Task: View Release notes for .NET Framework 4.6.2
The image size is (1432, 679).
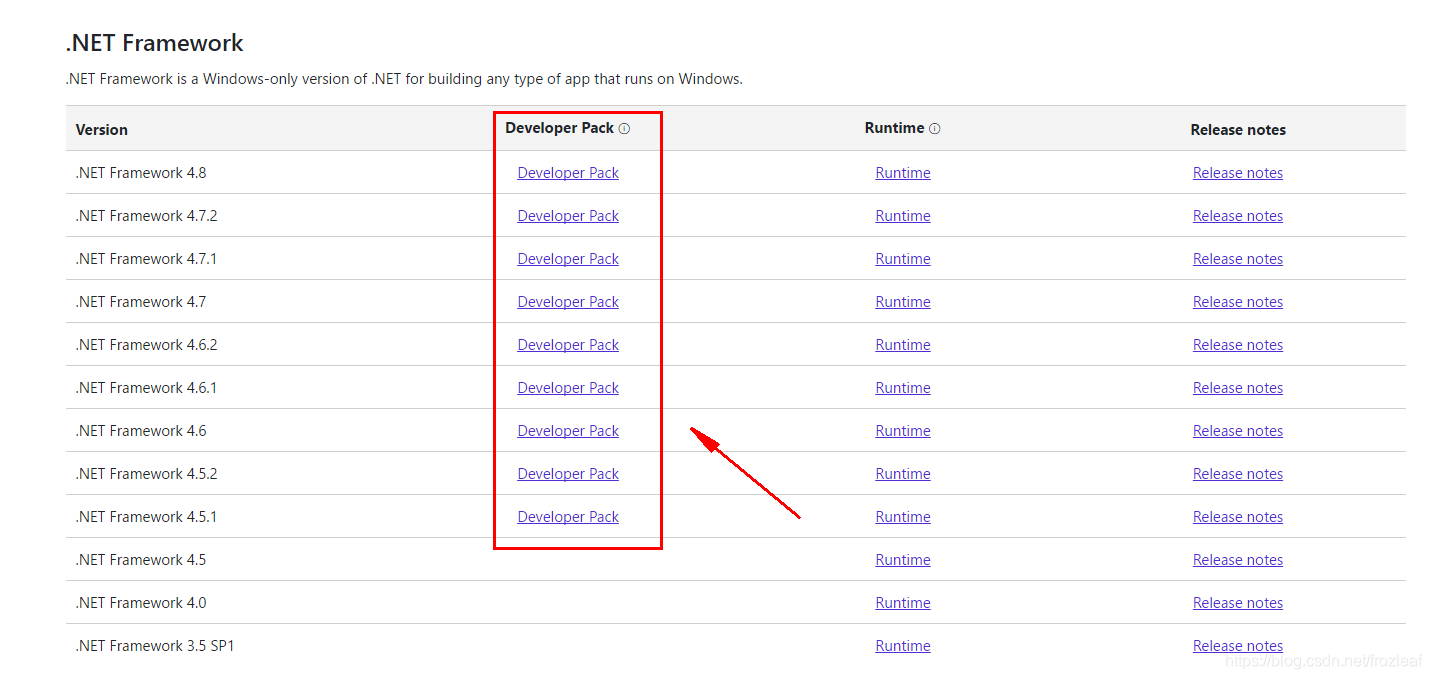Action: (1238, 345)
